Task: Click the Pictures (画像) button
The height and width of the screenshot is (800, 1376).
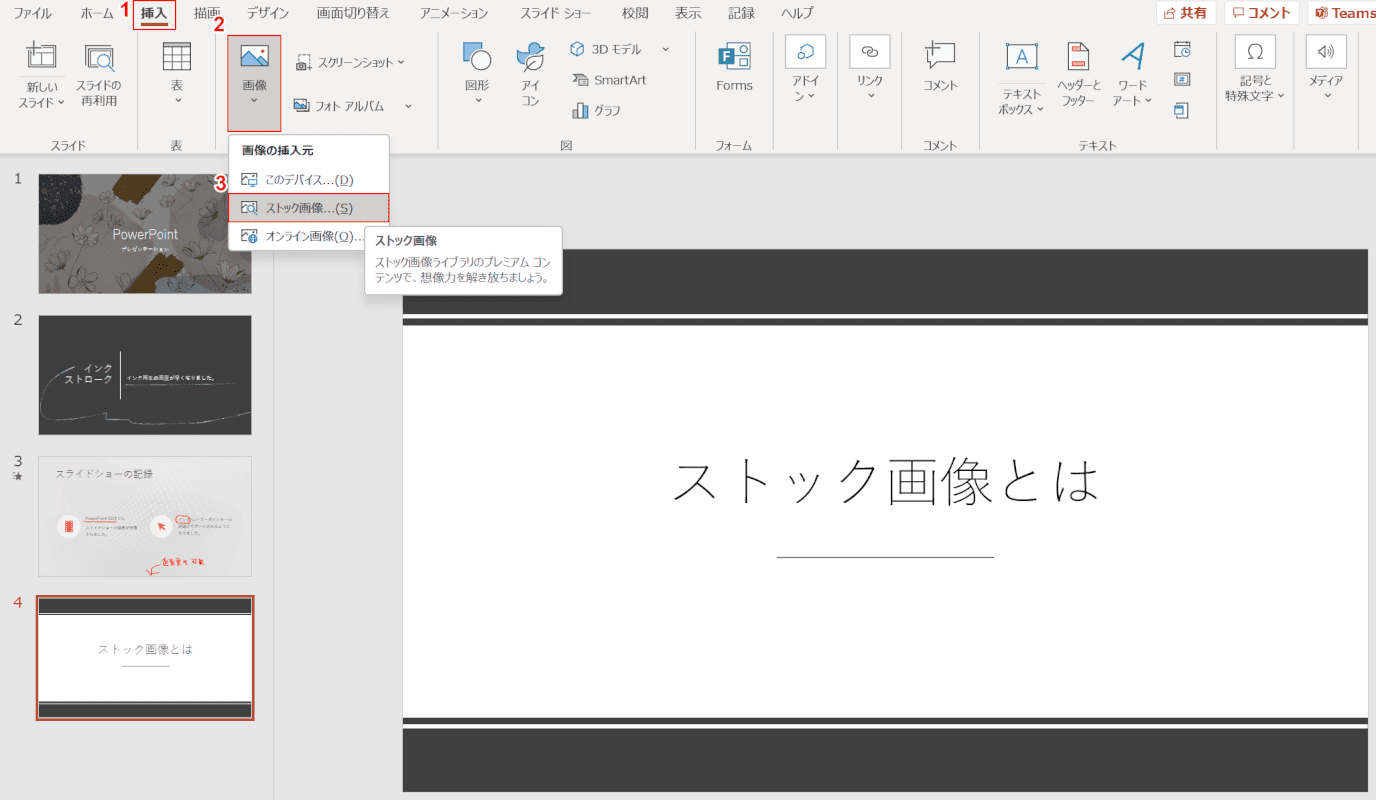Action: pyautogui.click(x=254, y=83)
